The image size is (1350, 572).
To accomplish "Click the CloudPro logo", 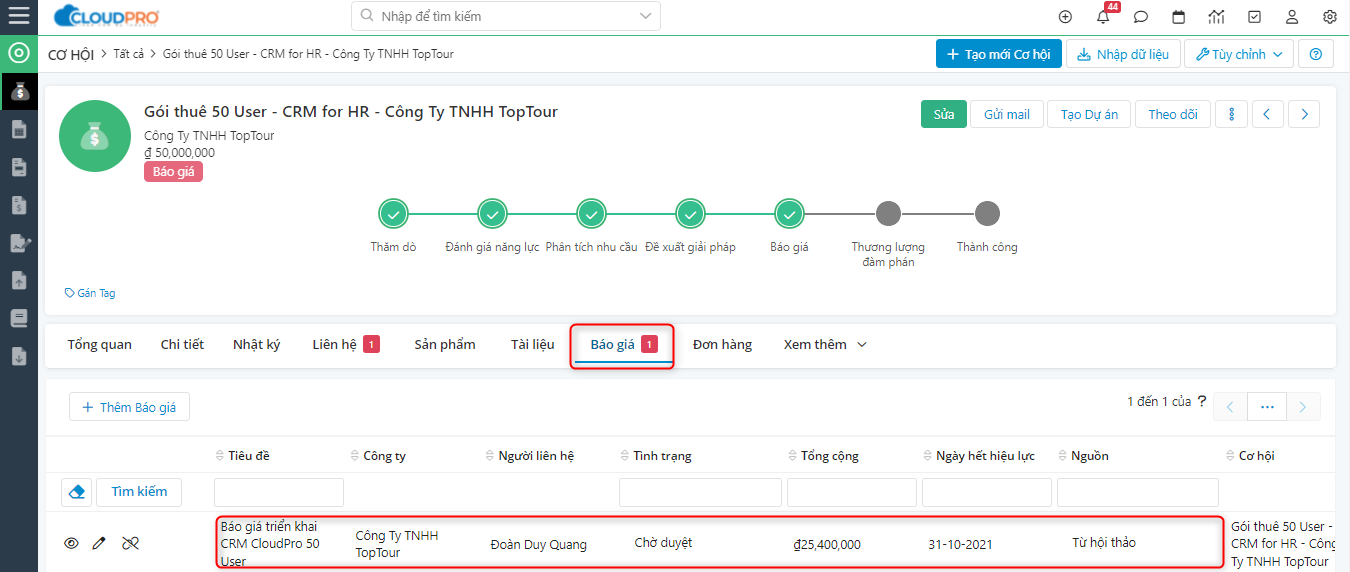I will 107,16.
